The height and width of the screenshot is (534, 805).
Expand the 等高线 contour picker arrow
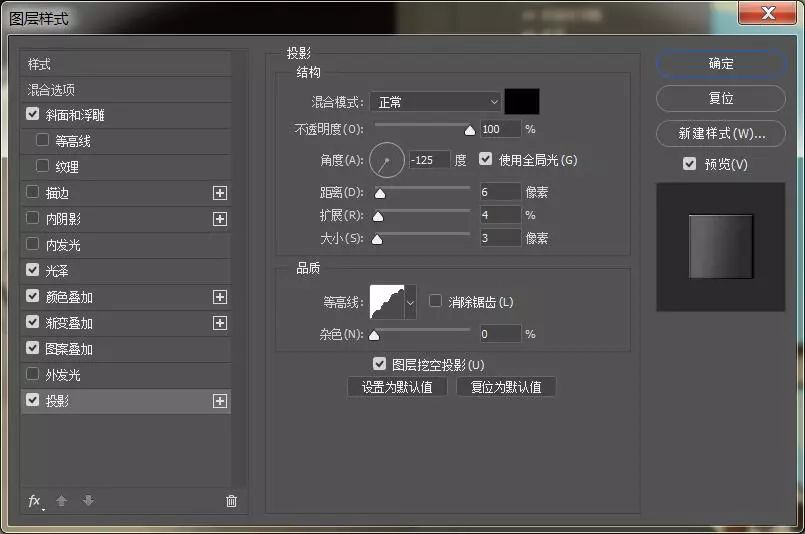410,301
